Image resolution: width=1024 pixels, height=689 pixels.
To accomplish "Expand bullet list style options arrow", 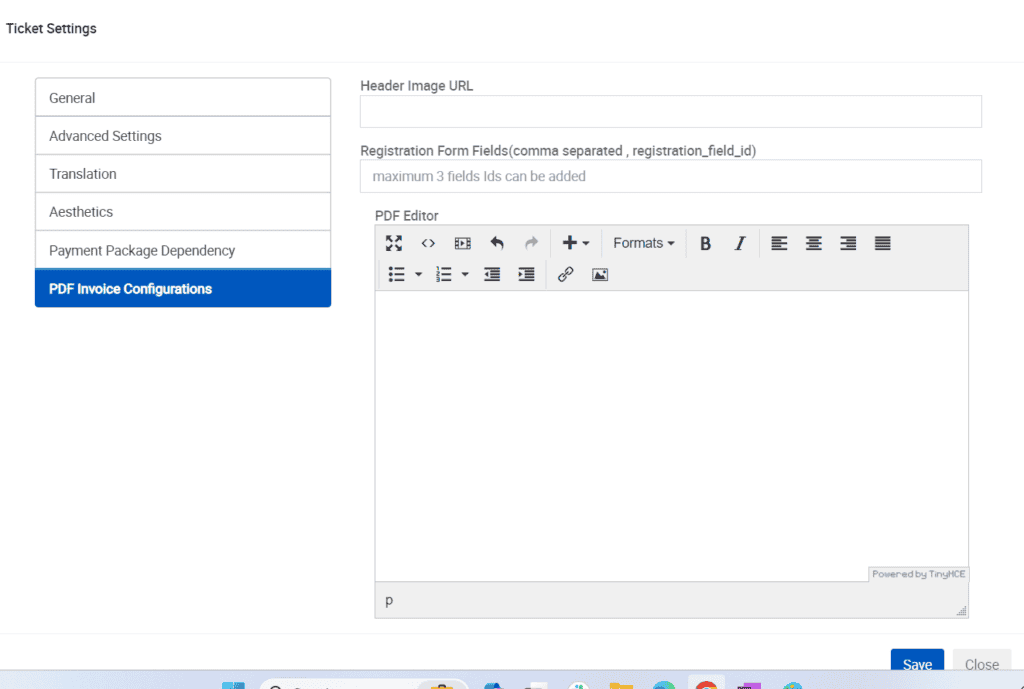I will 419,274.
